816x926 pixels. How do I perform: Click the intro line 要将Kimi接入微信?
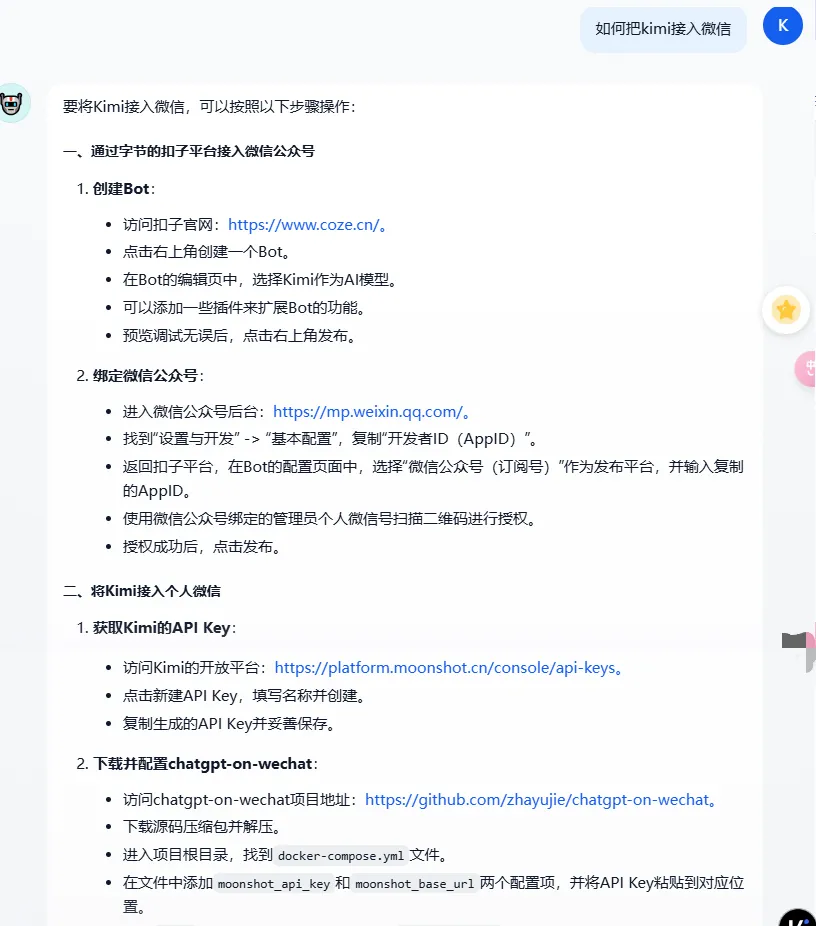click(210, 107)
